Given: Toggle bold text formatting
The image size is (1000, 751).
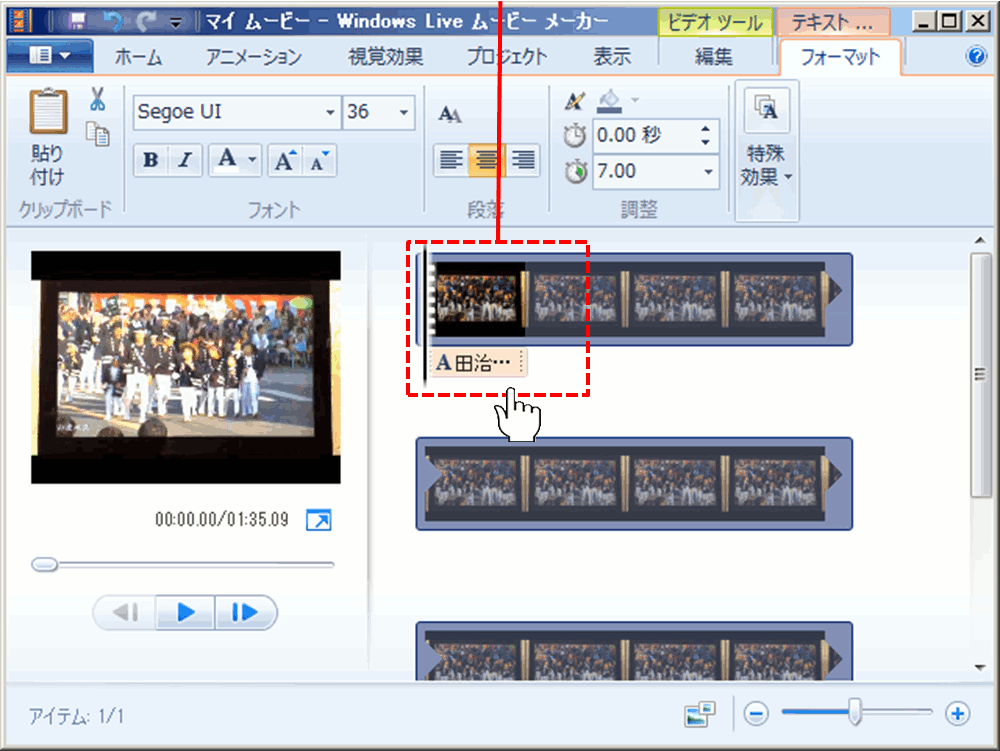Looking at the screenshot, I should click(x=150, y=160).
